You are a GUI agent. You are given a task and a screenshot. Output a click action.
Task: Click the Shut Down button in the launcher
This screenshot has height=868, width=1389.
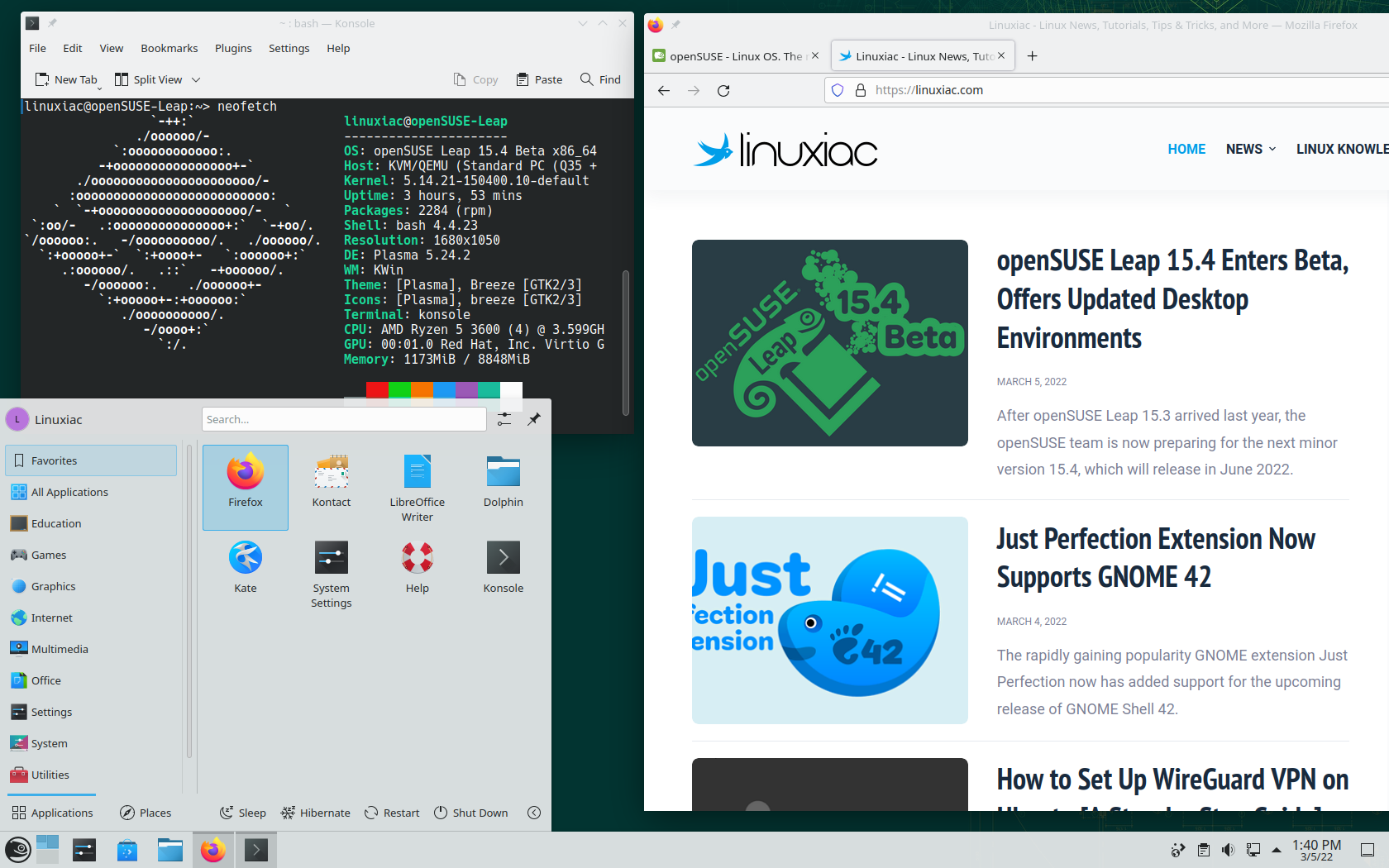tap(470, 813)
